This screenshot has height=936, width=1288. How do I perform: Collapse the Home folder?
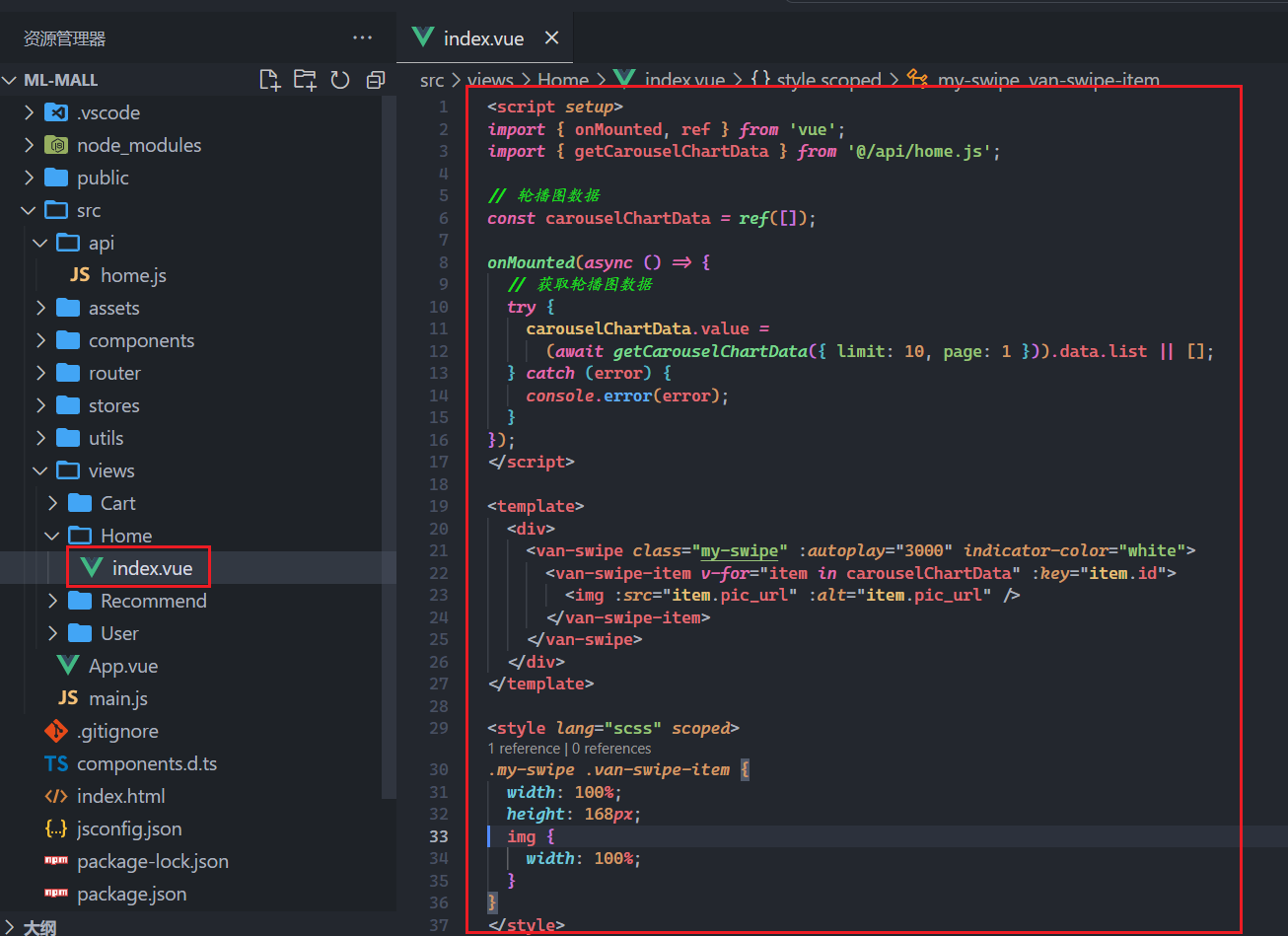point(52,536)
